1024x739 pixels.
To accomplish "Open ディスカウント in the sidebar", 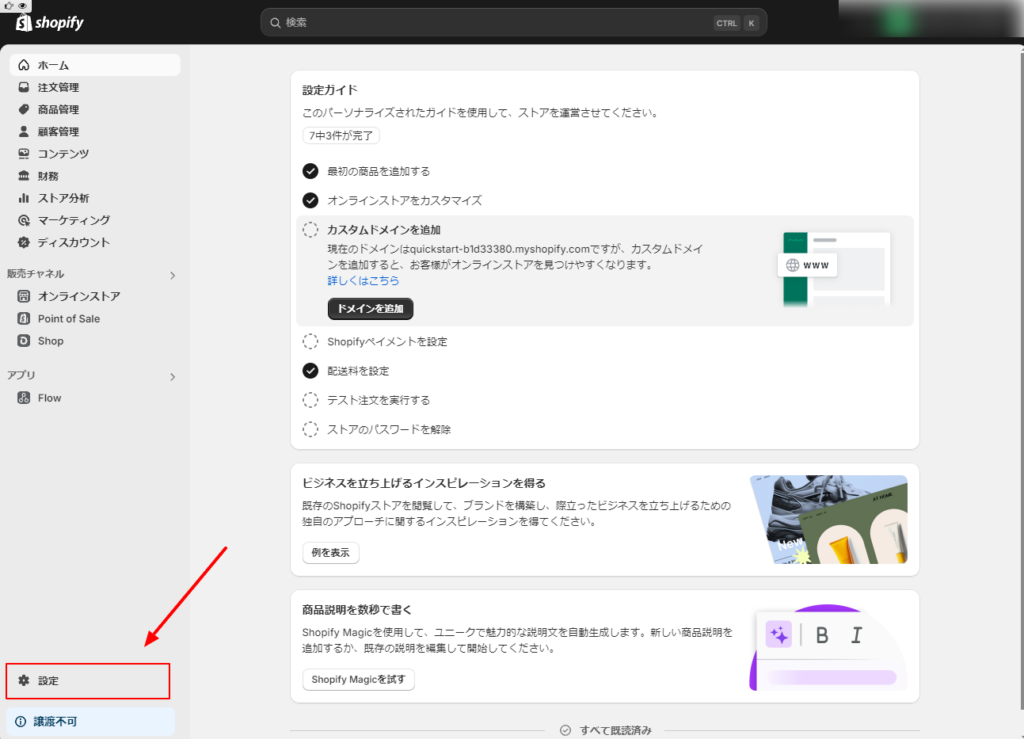I will pos(95,243).
